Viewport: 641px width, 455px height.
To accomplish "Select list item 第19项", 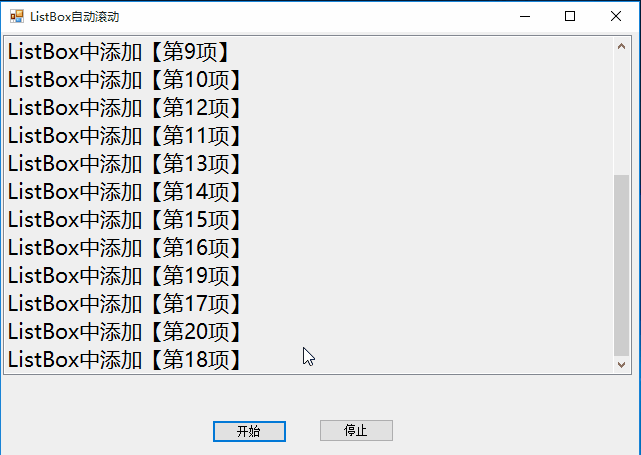I will tap(309, 276).
